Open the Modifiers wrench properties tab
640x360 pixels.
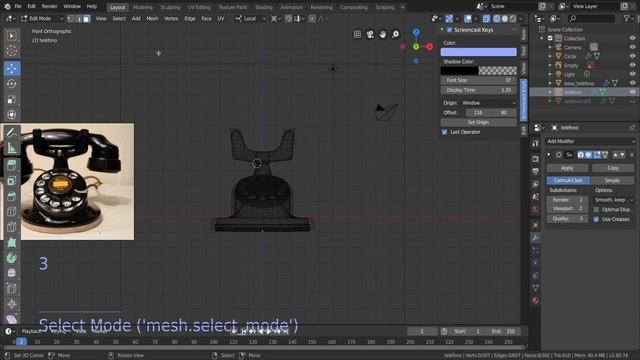pos(535,238)
